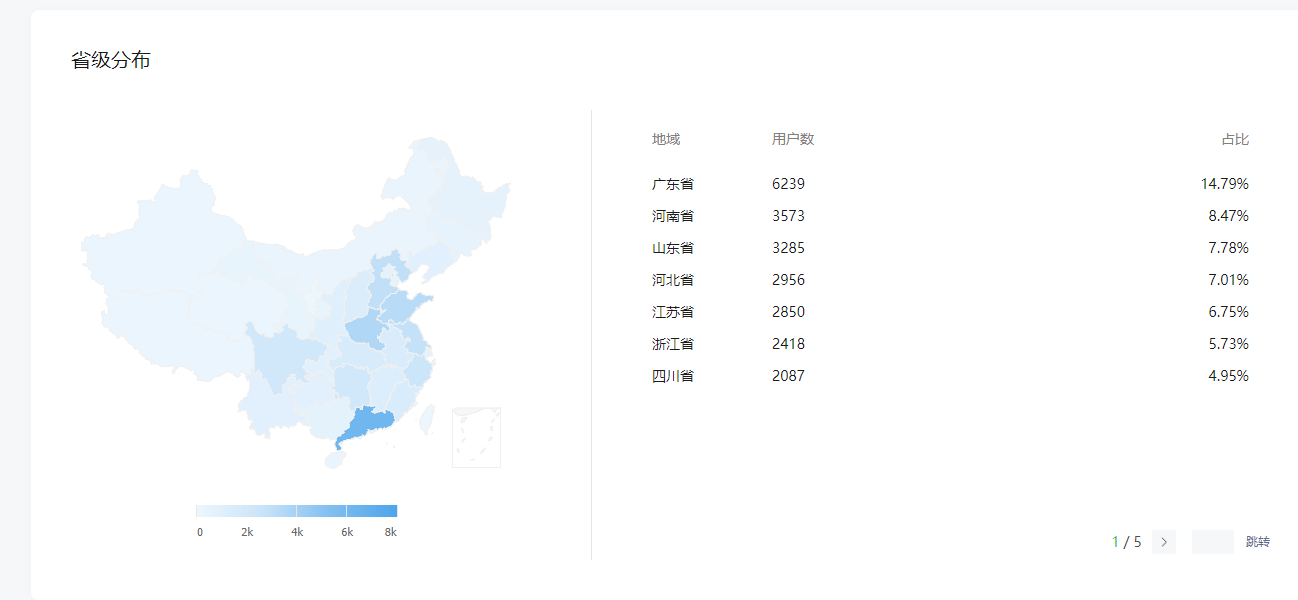This screenshot has height=600, width=1298.
Task: Click the South China Sea inset map
Action: tap(476, 437)
